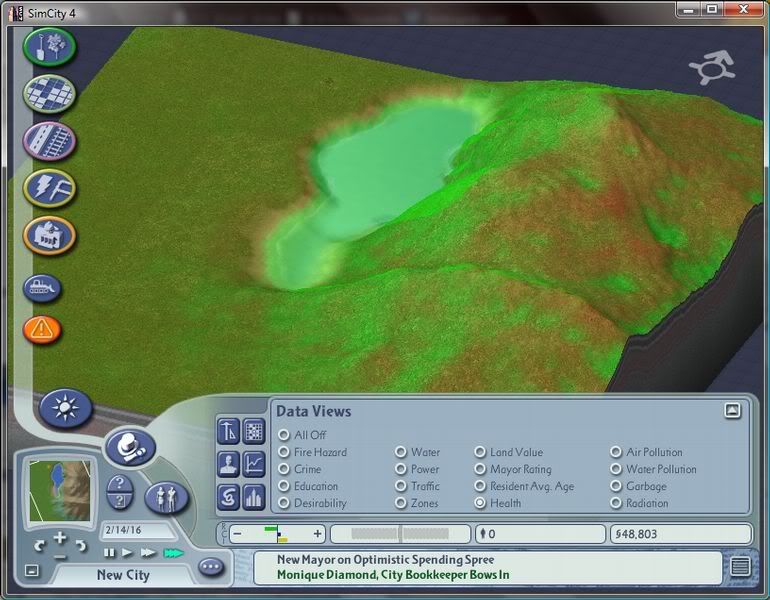The height and width of the screenshot is (600, 770).
Task: Open the budget simoleon panel icon
Action: [228, 497]
